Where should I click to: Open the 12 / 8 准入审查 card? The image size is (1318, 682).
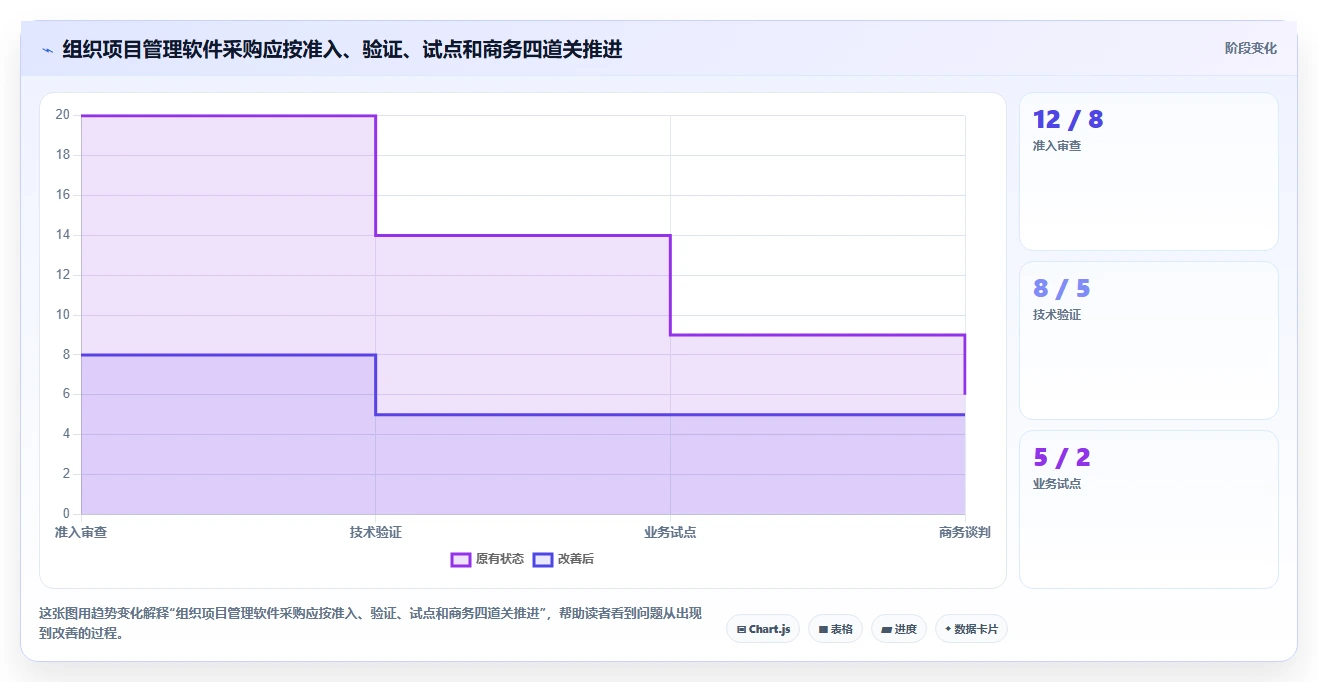pos(1148,171)
